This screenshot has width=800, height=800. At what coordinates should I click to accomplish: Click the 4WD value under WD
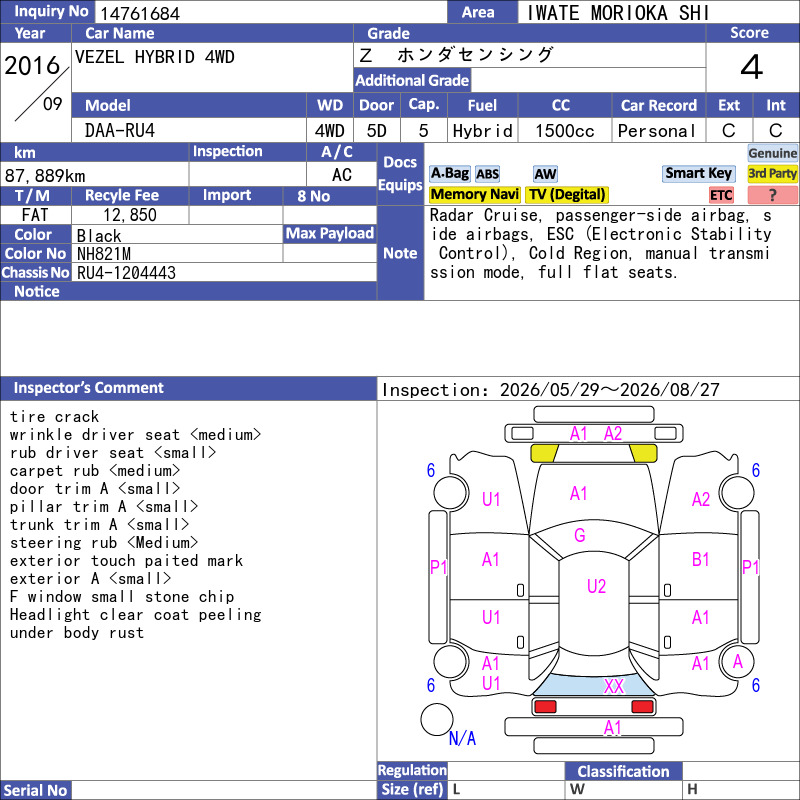tap(330, 131)
